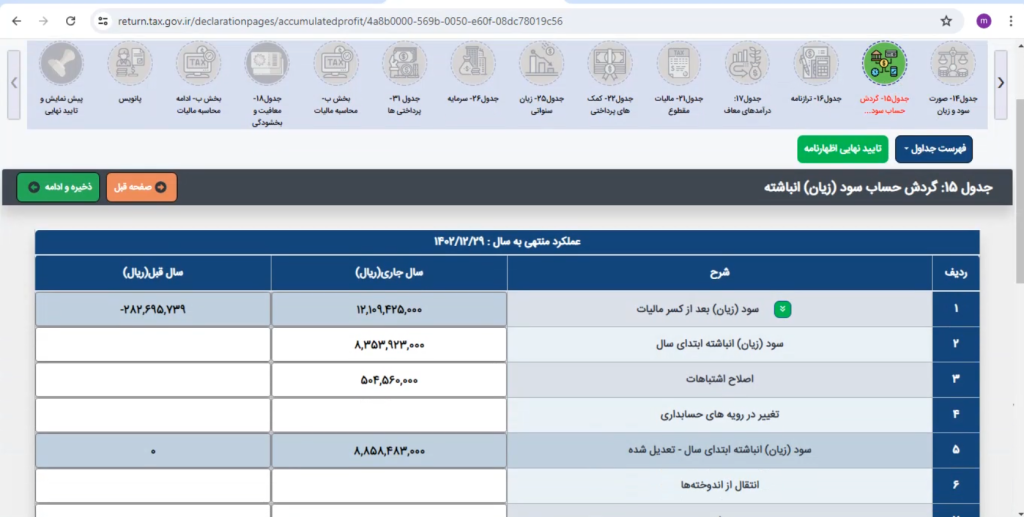Click the سود (زیان) بعد از کسر مالیات label

[x=697, y=309]
